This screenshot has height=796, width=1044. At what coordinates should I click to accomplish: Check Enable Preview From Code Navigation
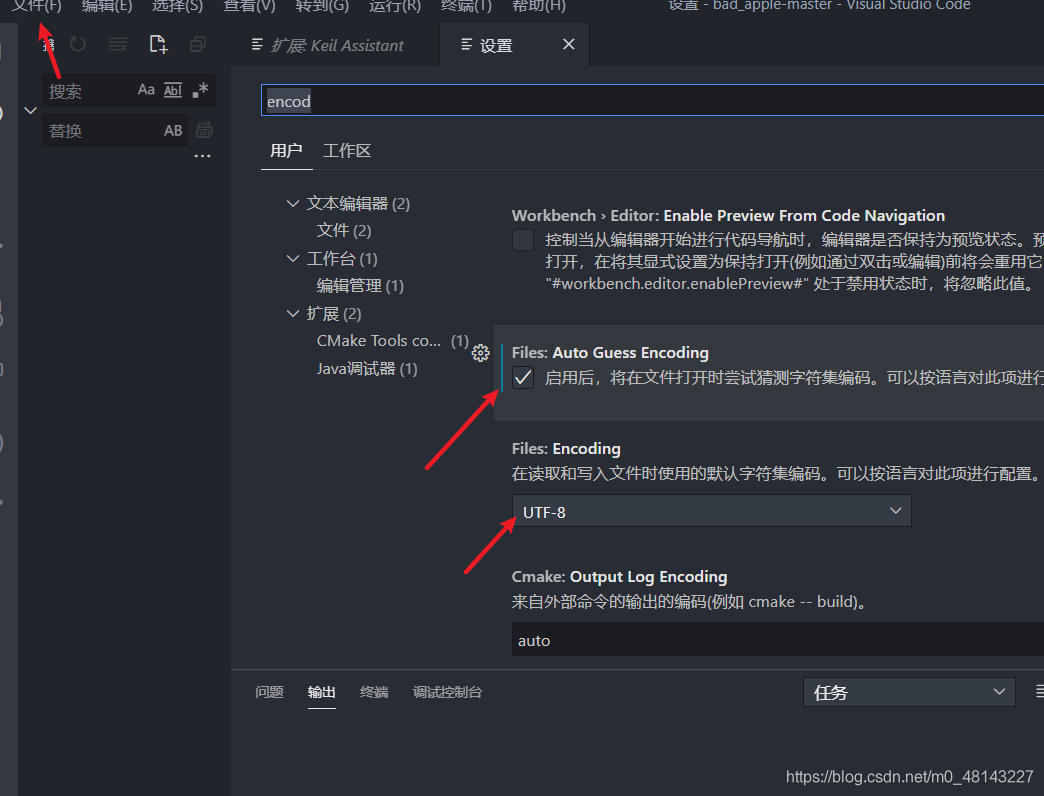point(522,239)
